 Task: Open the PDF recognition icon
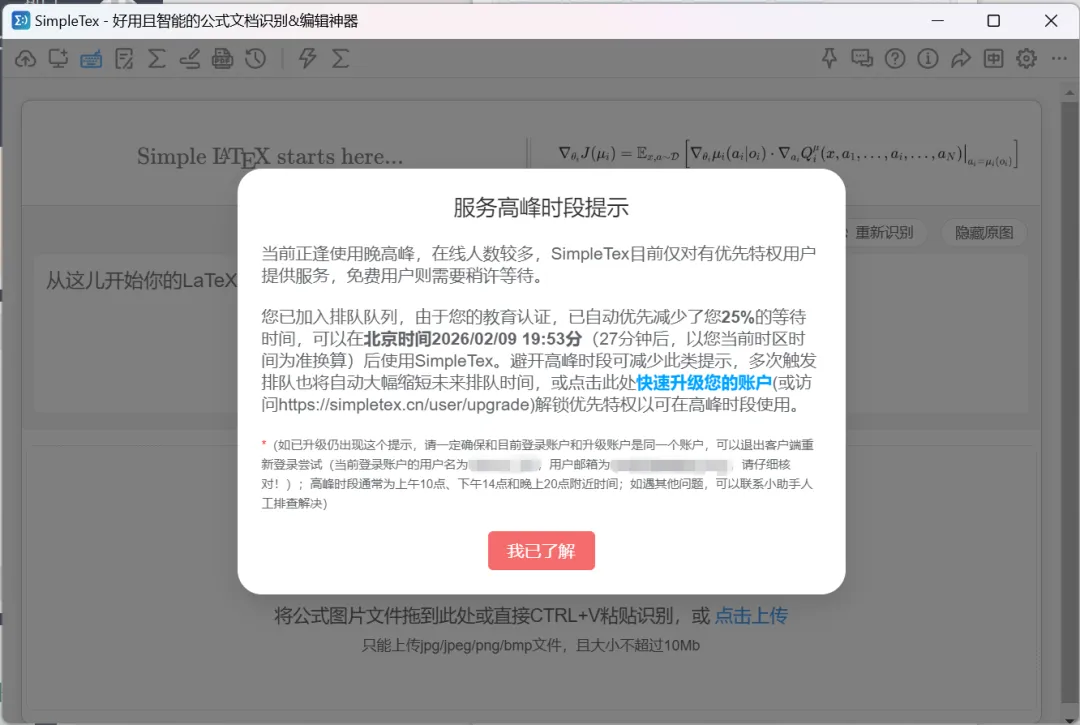pyautogui.click(x=222, y=59)
